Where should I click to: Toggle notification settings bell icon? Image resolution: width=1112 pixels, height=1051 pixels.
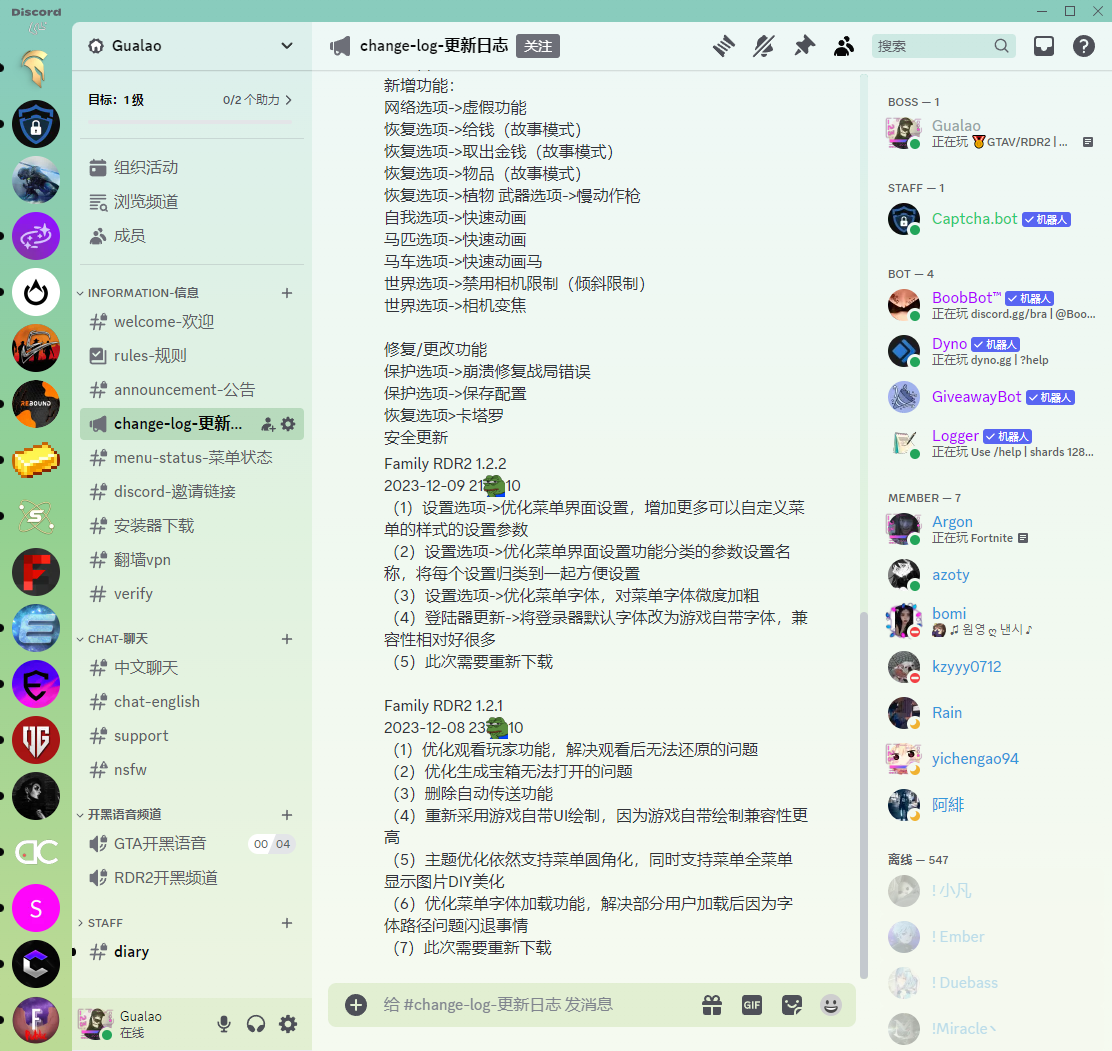coord(764,46)
